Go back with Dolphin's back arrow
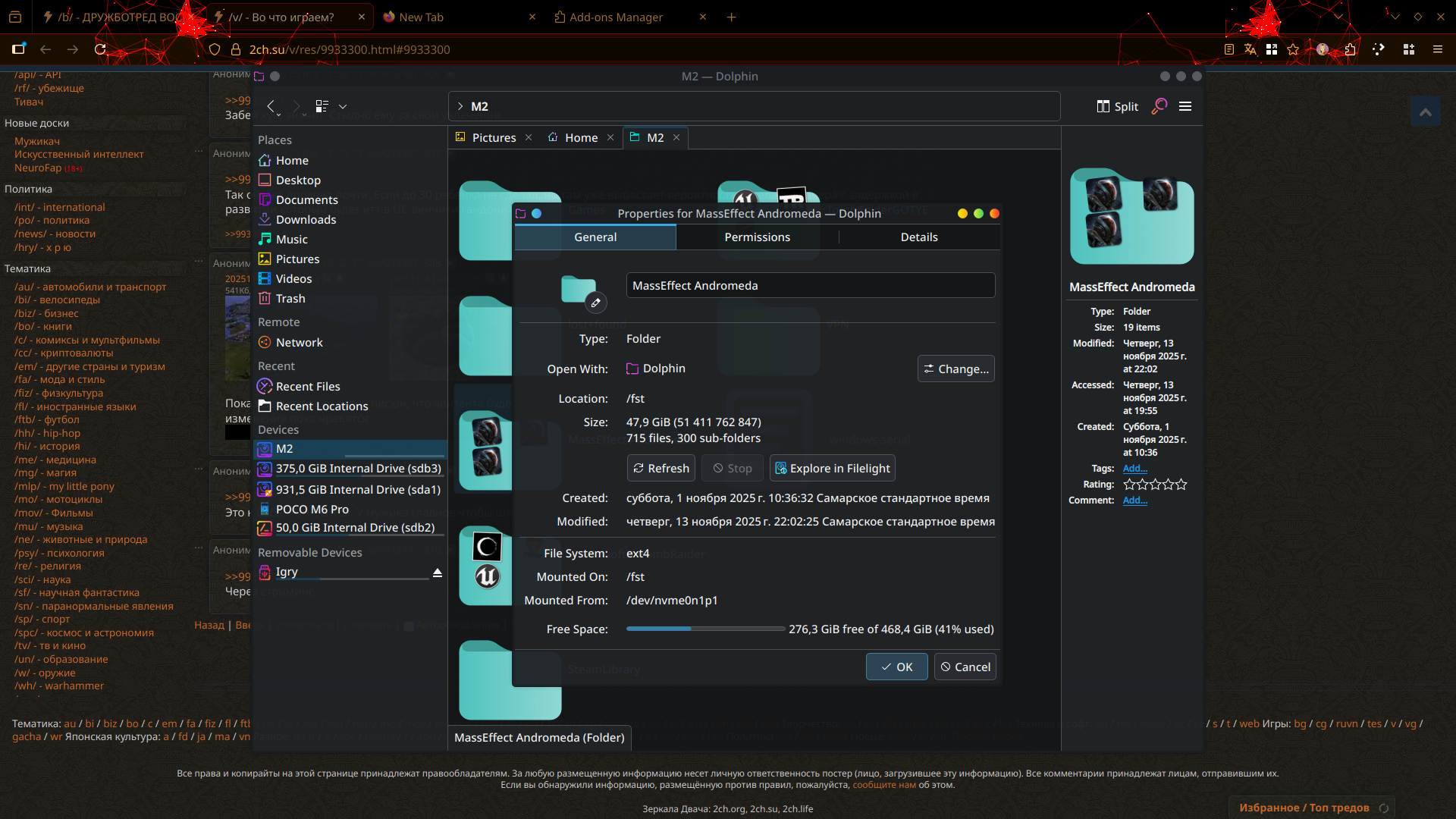 pyautogui.click(x=271, y=106)
